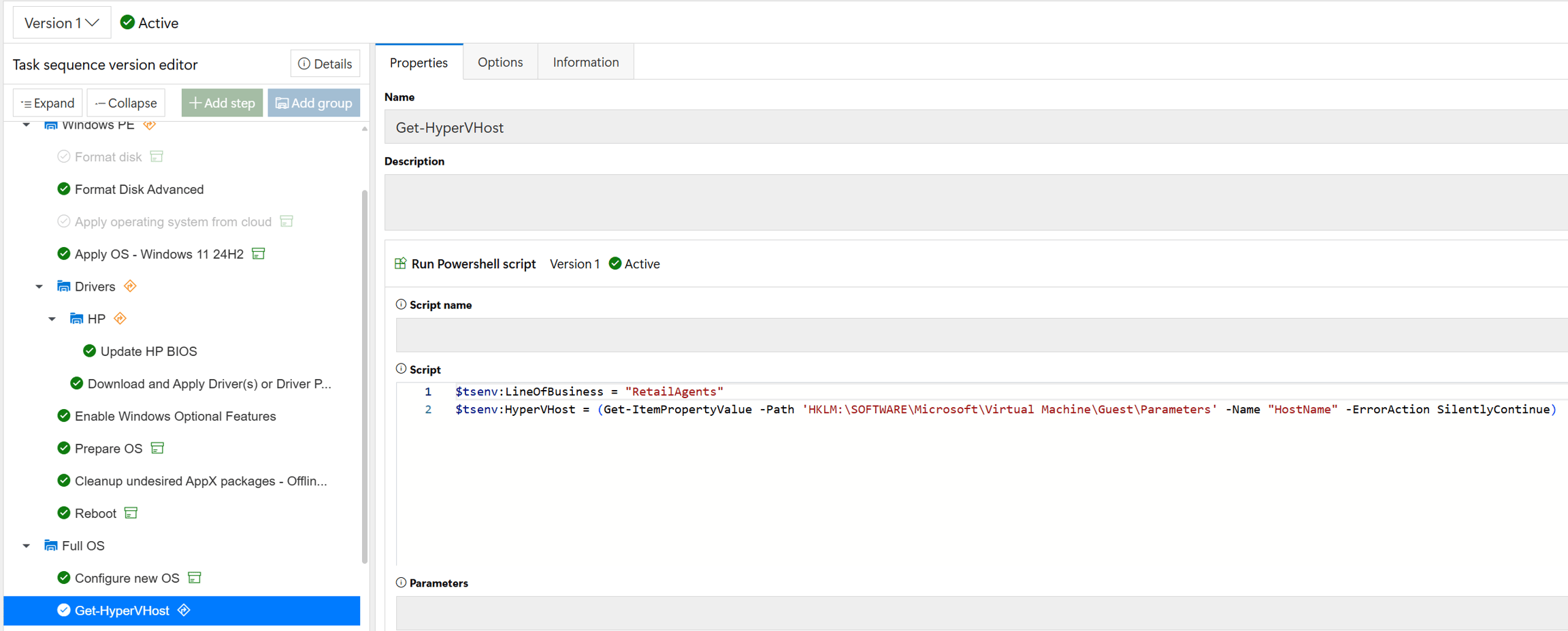1568x631 pixels.
Task: Toggle the Format Disk Advanced status check
Action: pyautogui.click(x=64, y=189)
